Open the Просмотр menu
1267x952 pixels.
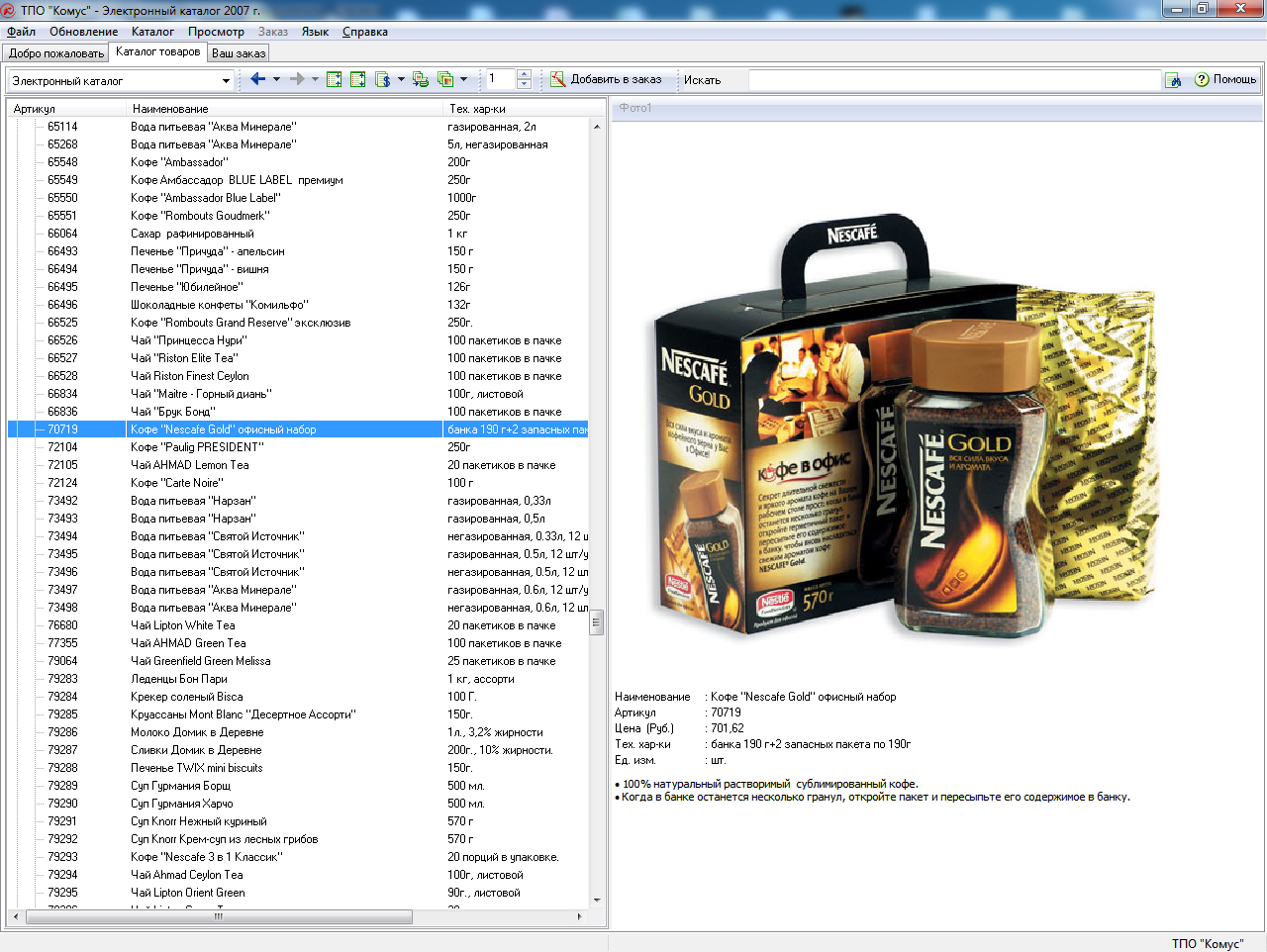point(216,32)
